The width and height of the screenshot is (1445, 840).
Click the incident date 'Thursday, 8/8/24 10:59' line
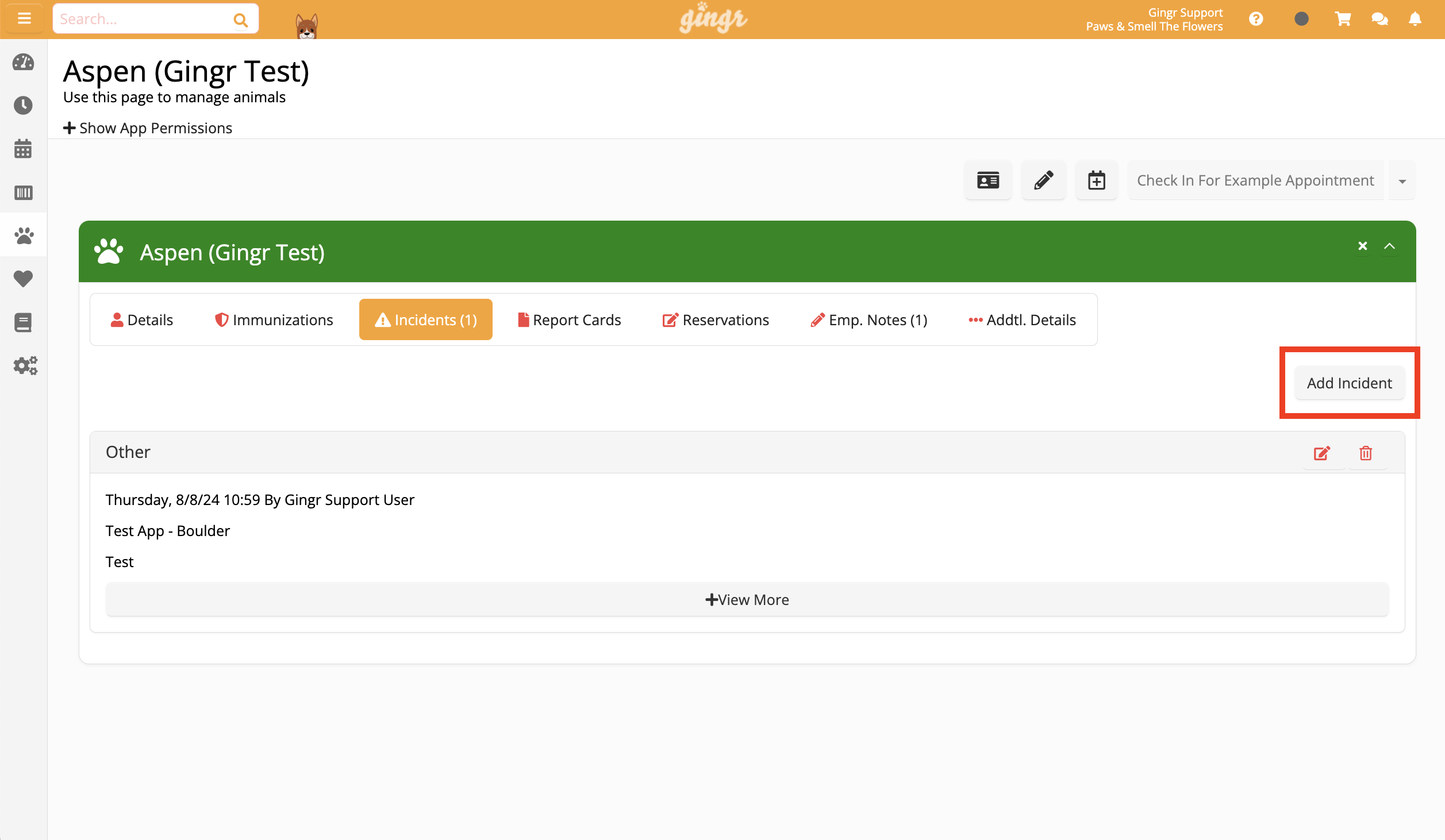[x=260, y=499]
